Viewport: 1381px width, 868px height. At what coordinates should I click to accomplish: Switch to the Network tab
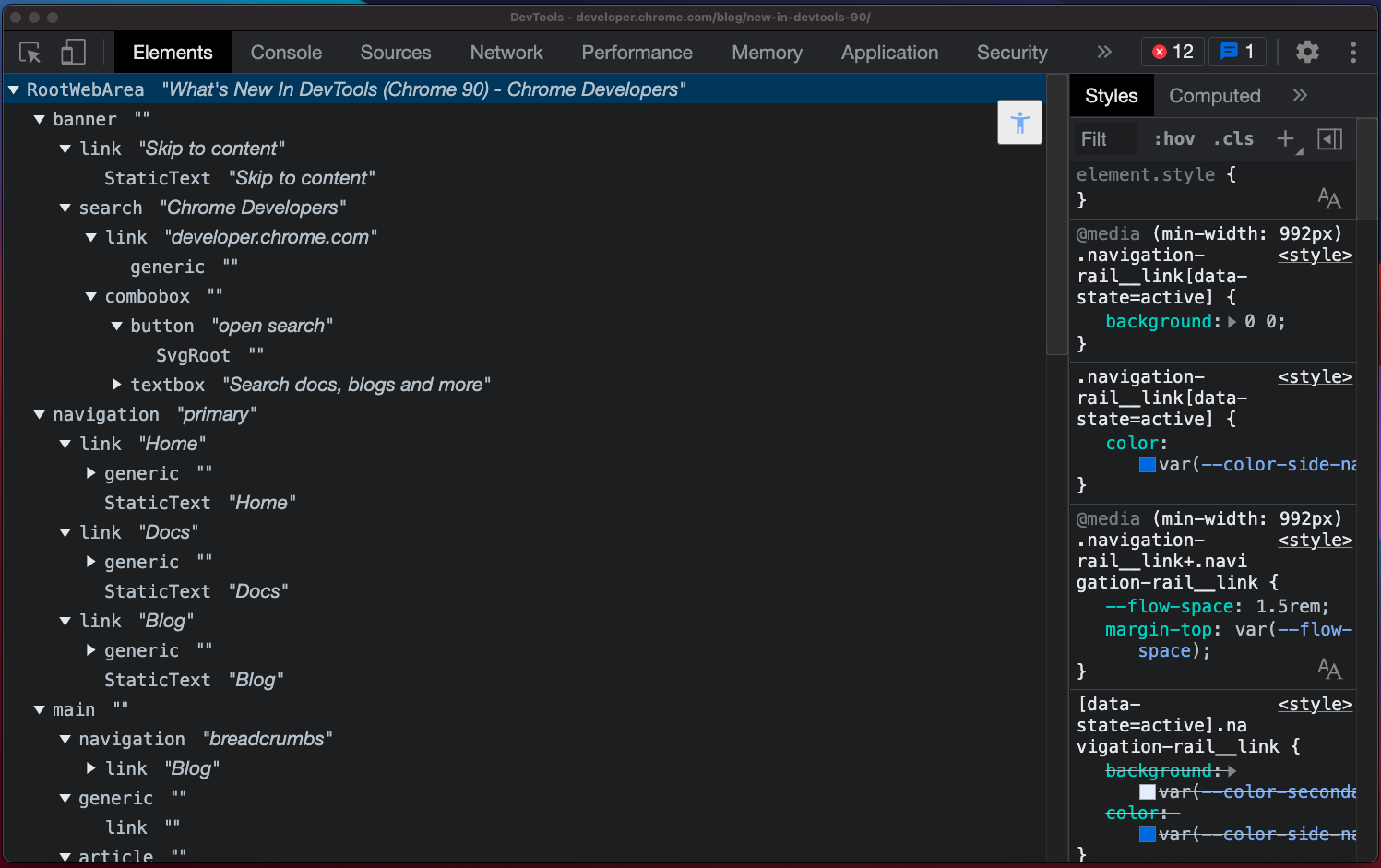point(506,53)
